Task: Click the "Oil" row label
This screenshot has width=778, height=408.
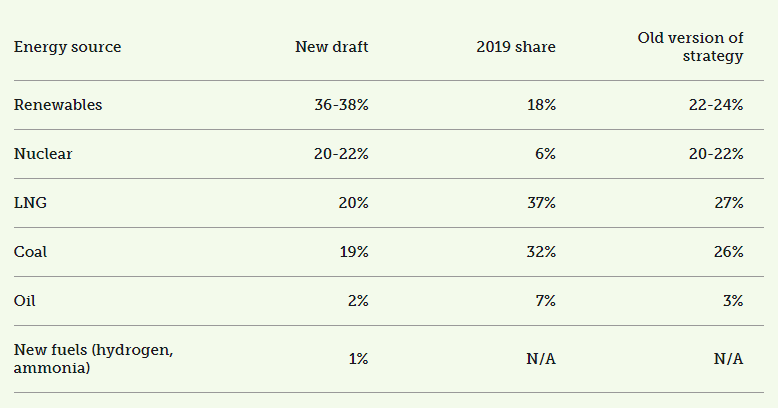Action: click(x=26, y=301)
